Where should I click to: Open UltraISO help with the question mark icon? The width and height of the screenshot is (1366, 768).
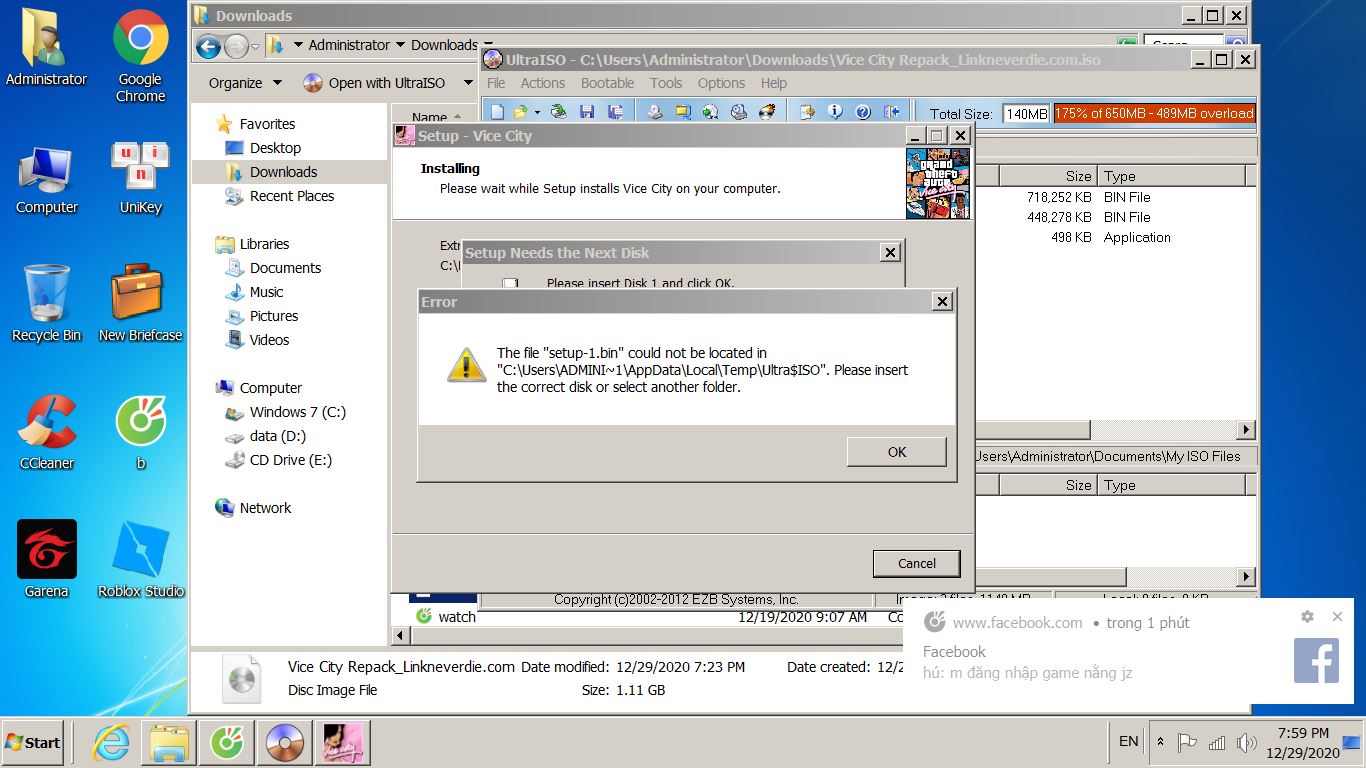tap(862, 112)
